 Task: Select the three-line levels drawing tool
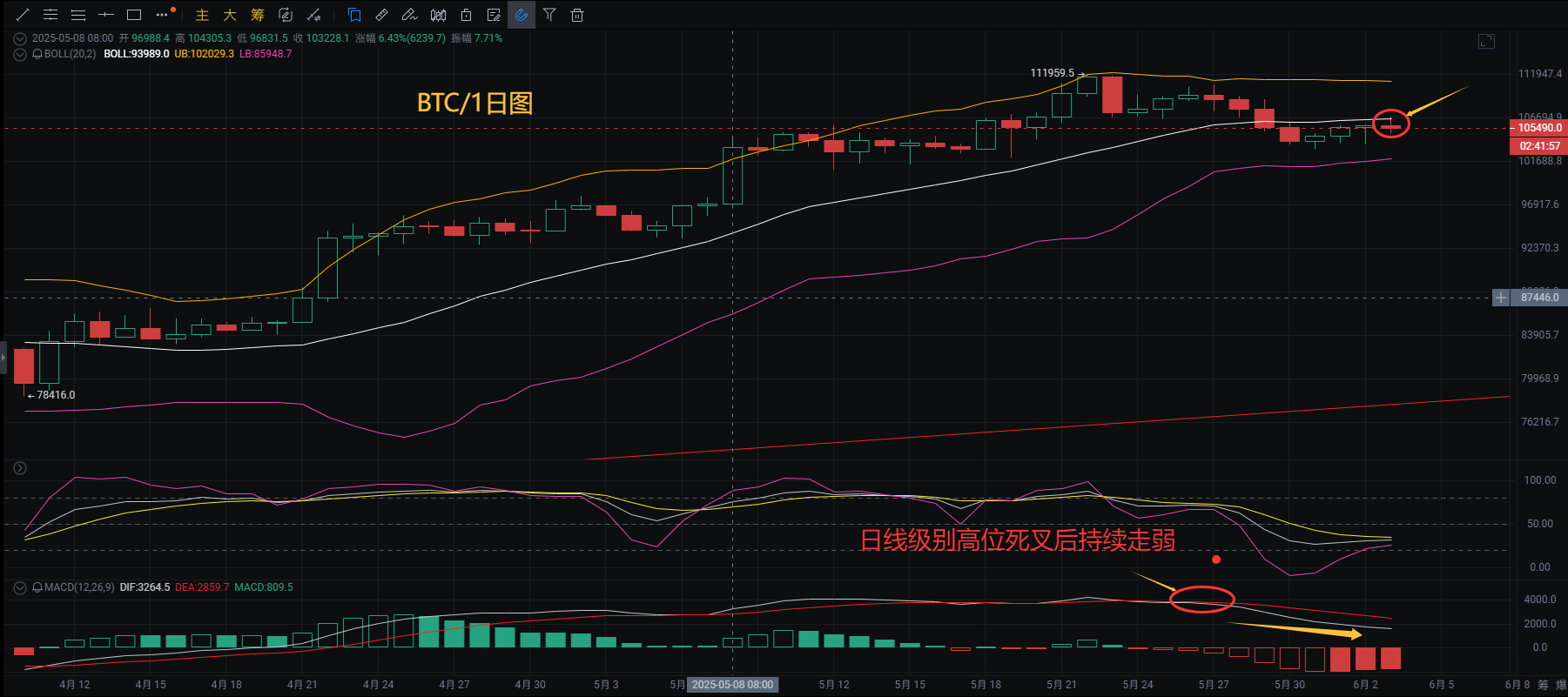(78, 15)
